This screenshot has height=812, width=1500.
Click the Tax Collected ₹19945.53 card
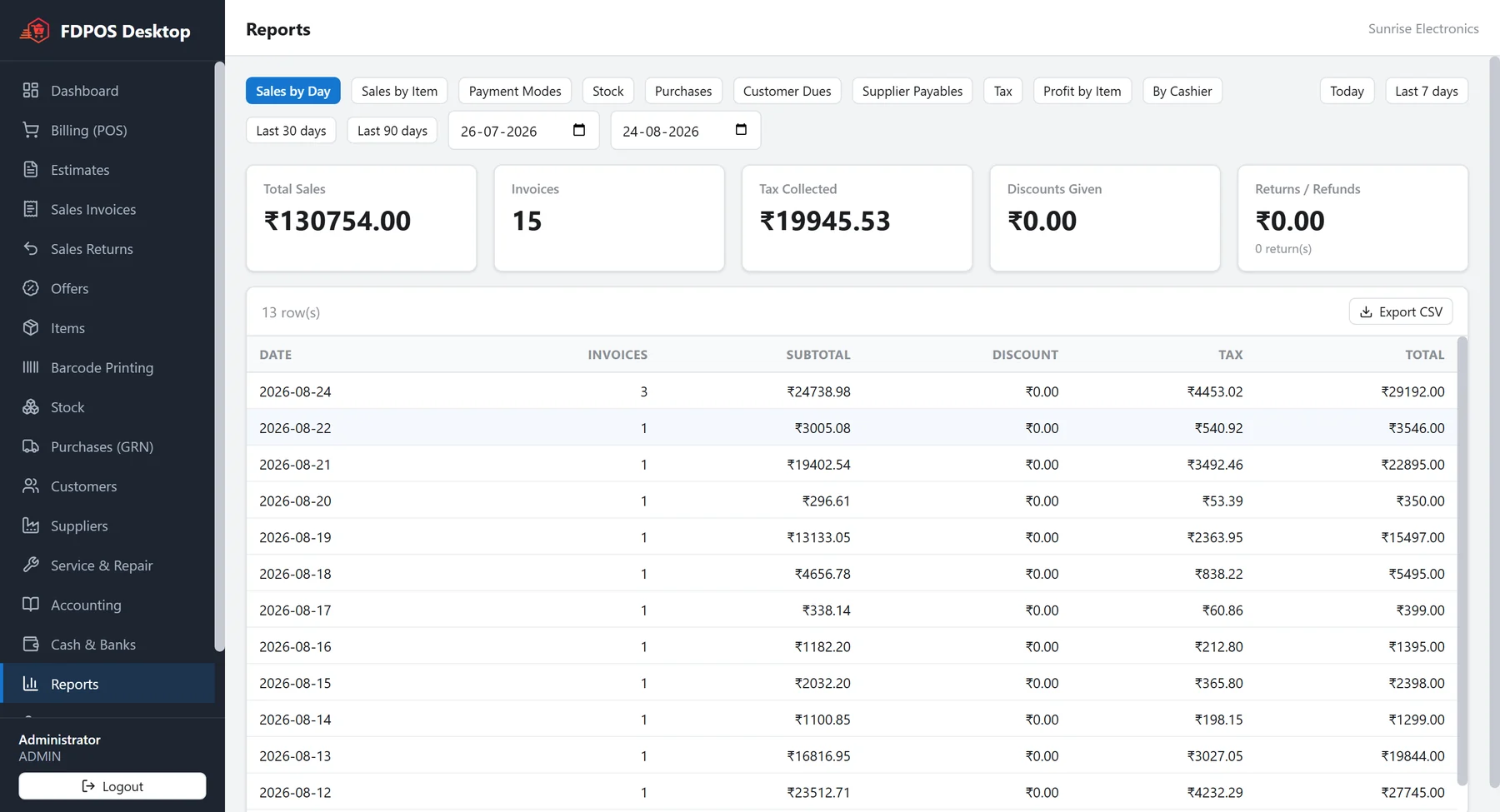point(857,218)
